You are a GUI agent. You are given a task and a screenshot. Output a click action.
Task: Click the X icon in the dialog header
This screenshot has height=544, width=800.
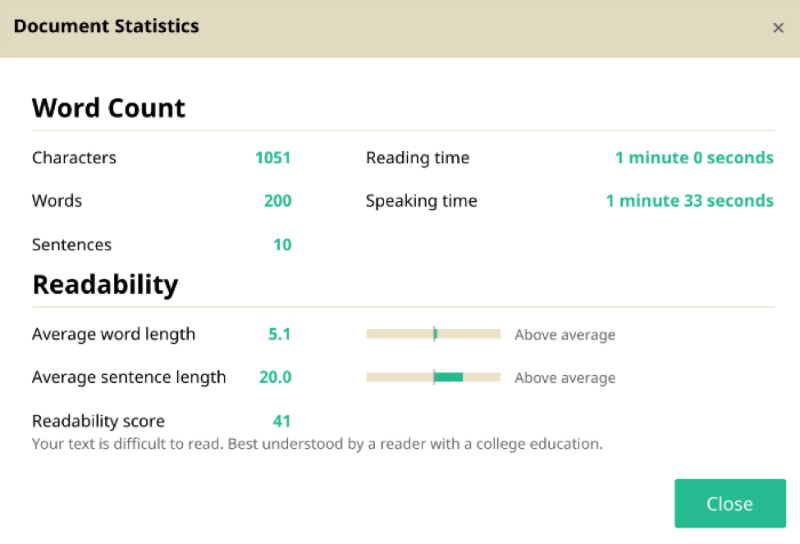(x=778, y=28)
